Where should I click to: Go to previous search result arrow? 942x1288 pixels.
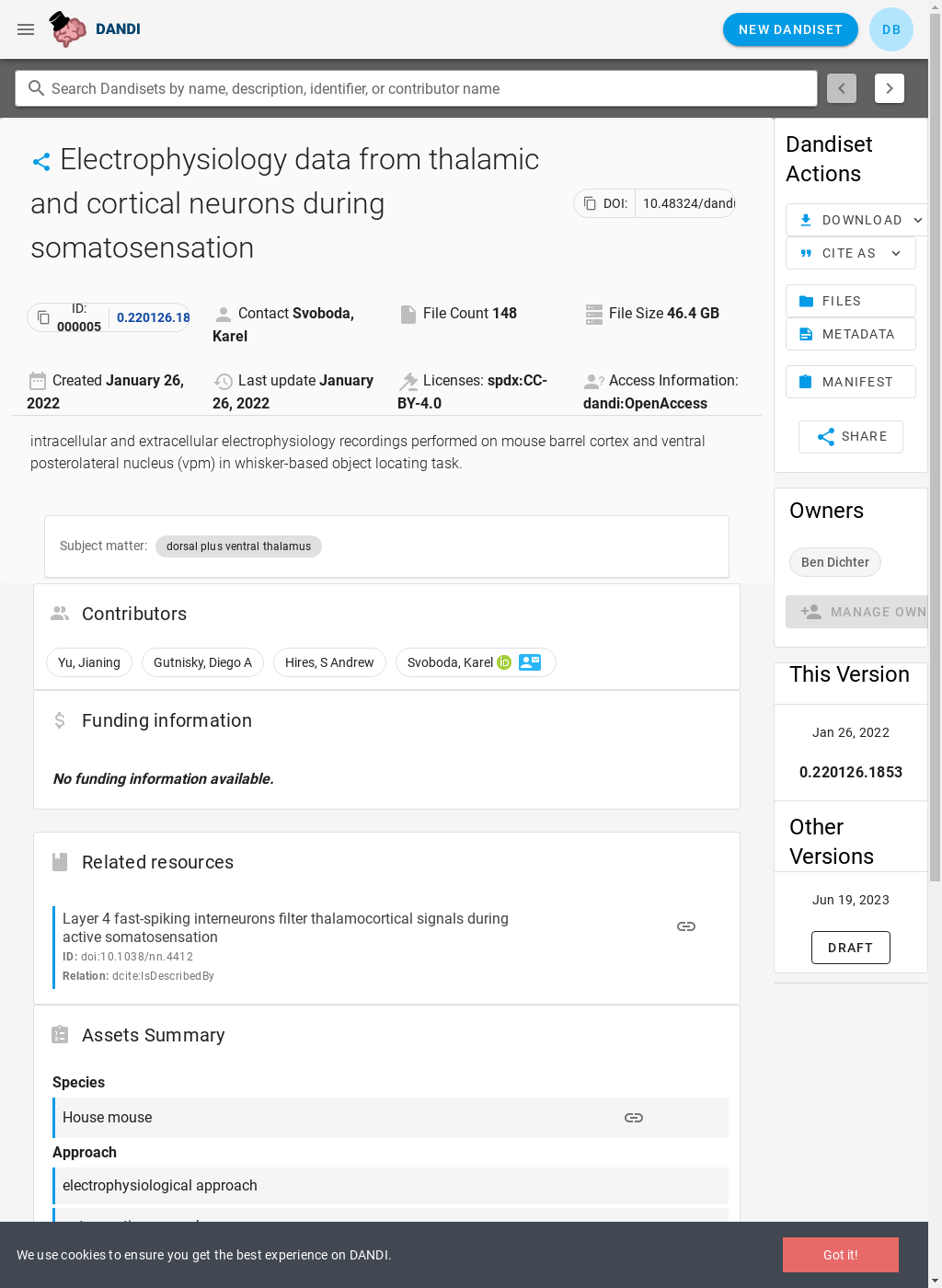click(x=842, y=88)
